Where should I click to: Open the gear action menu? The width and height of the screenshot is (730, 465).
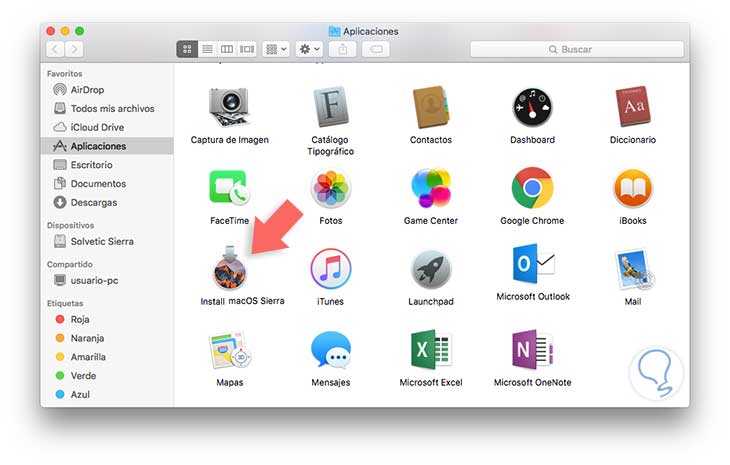(x=309, y=49)
